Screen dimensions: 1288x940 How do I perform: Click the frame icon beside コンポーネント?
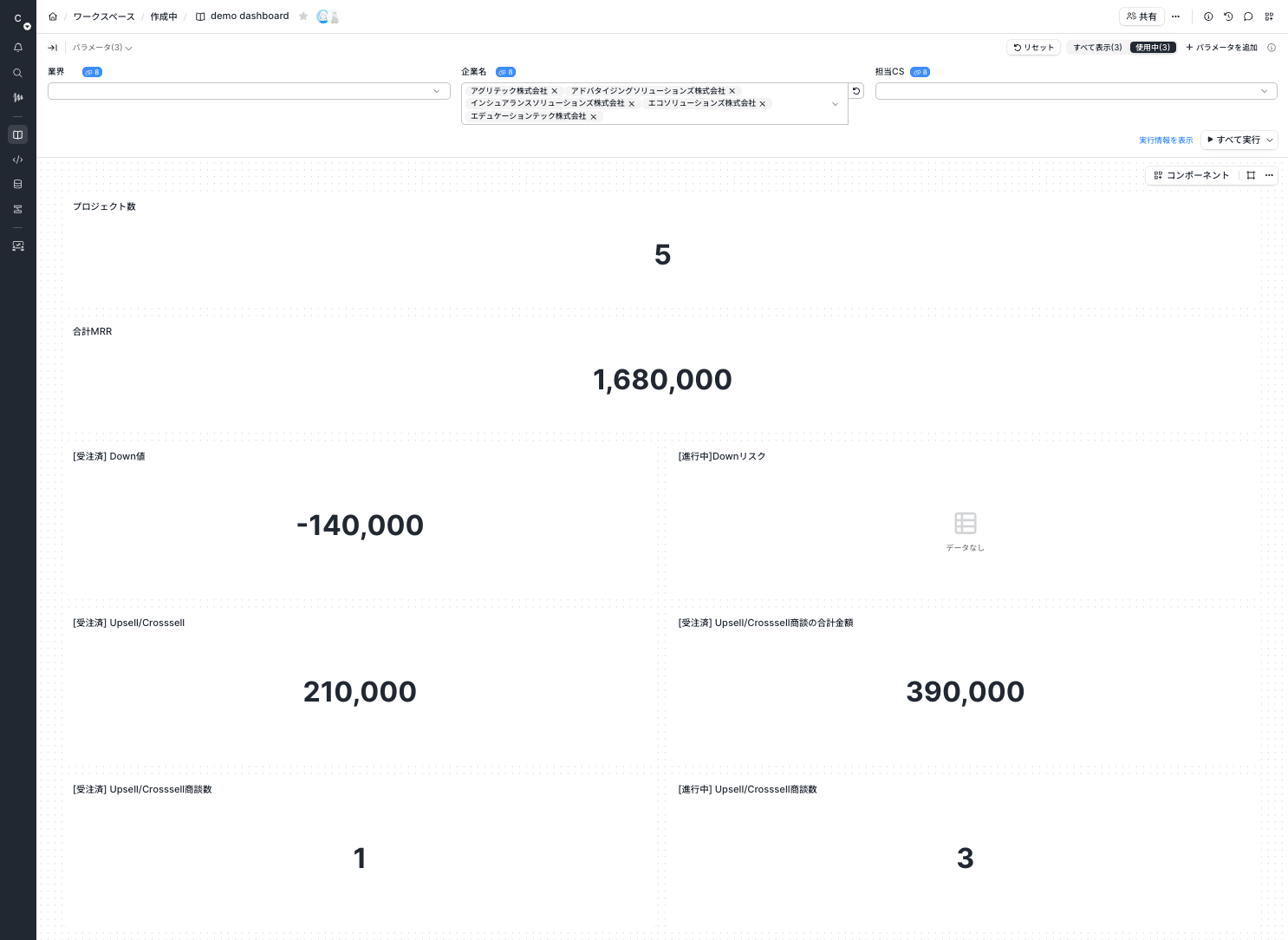pos(1251,175)
